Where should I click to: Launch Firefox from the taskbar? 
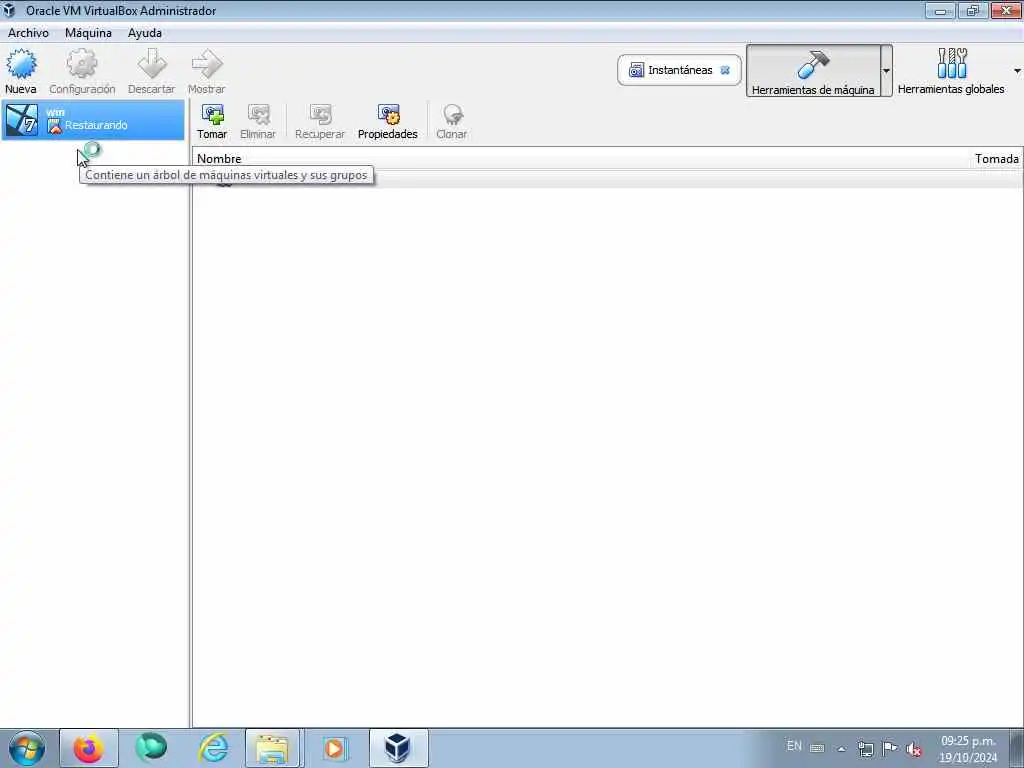point(89,748)
